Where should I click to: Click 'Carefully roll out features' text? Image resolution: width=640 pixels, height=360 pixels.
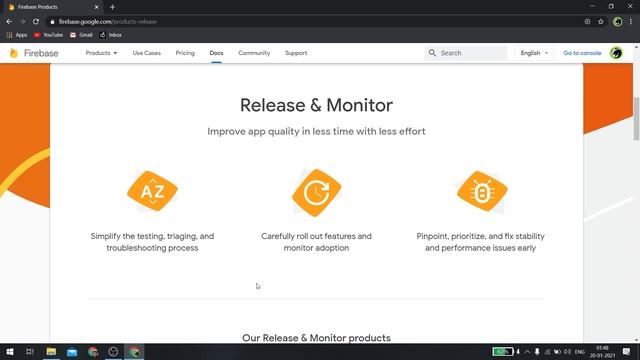pyautogui.click(x=316, y=242)
